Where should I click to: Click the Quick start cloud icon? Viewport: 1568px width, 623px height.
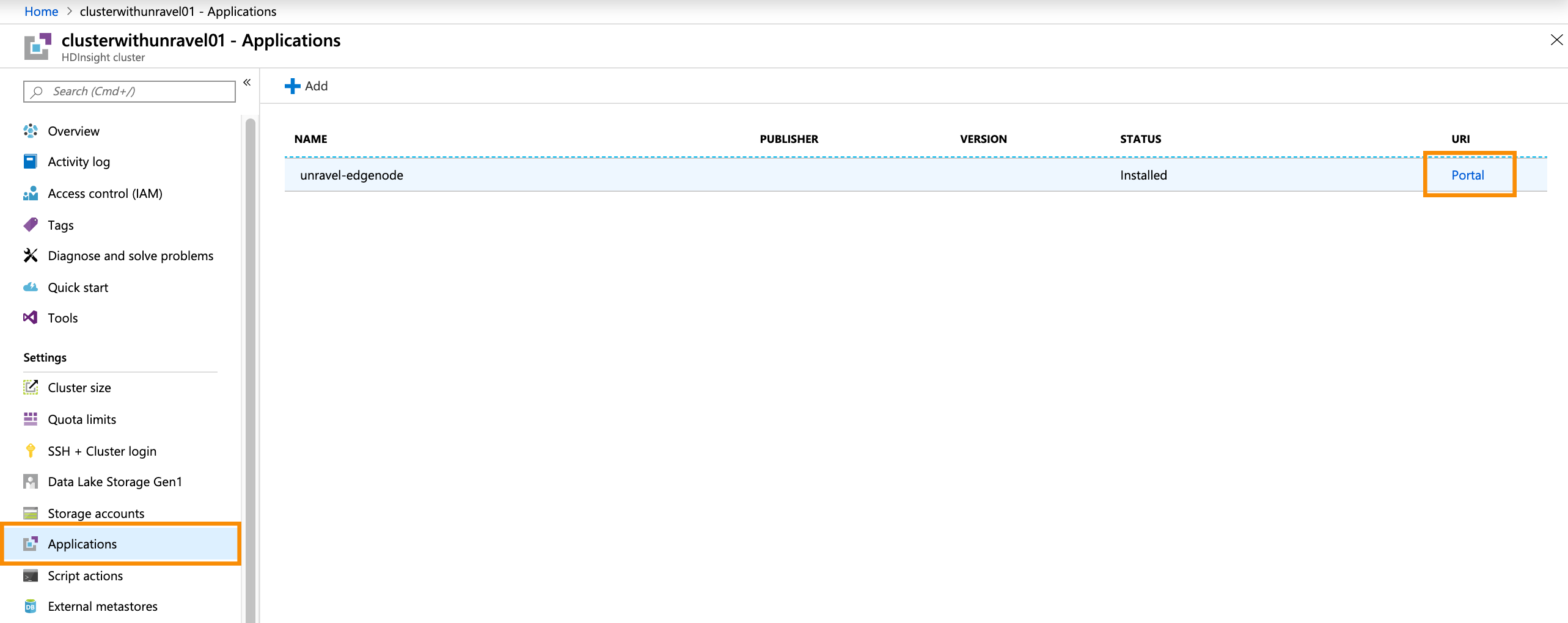point(31,288)
